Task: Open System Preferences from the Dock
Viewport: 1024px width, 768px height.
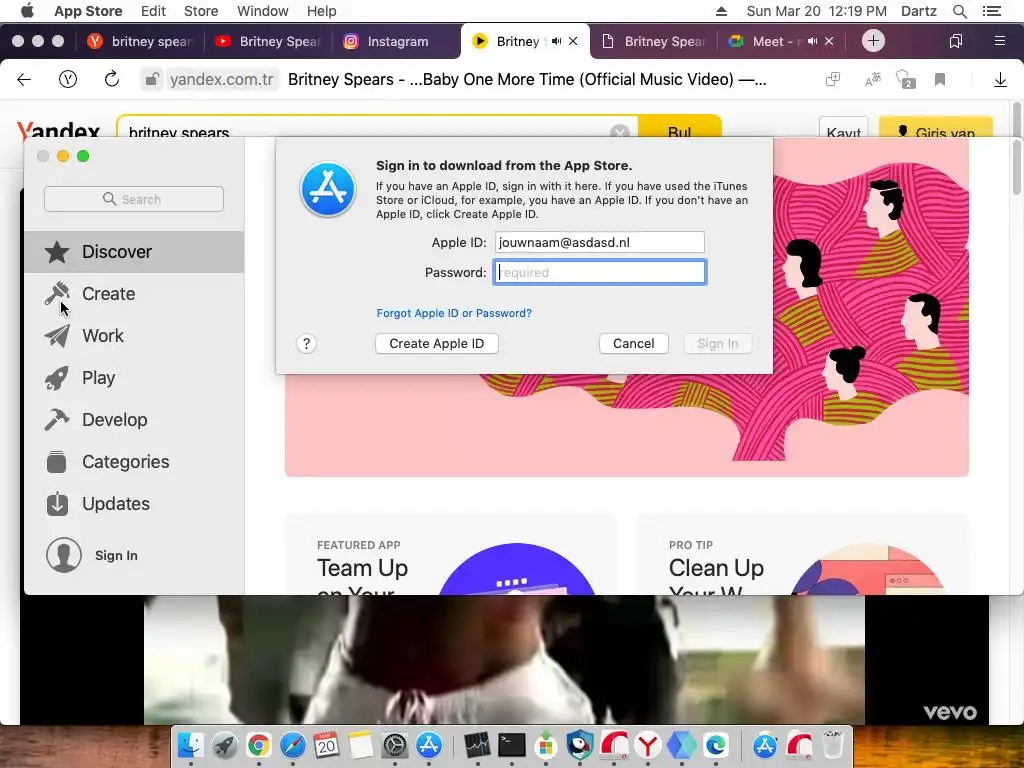Action: pos(394,745)
